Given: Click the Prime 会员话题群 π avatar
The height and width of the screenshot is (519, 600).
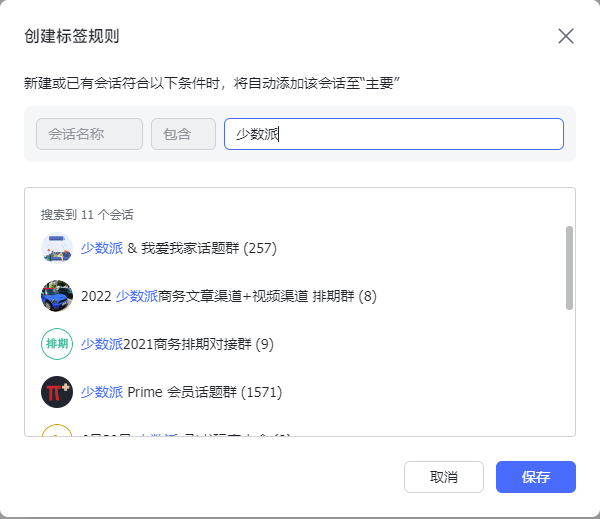Looking at the screenshot, I should click(57, 392).
